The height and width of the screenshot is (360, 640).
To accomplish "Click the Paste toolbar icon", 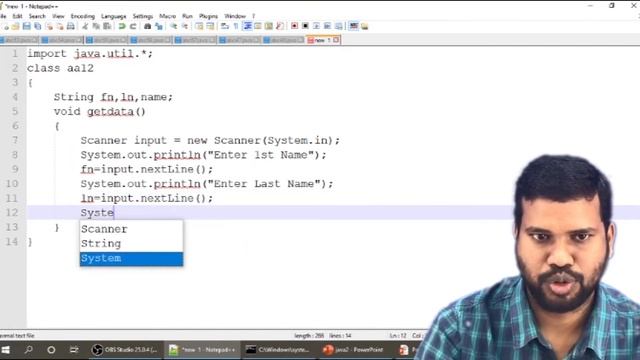I will click(x=107, y=27).
